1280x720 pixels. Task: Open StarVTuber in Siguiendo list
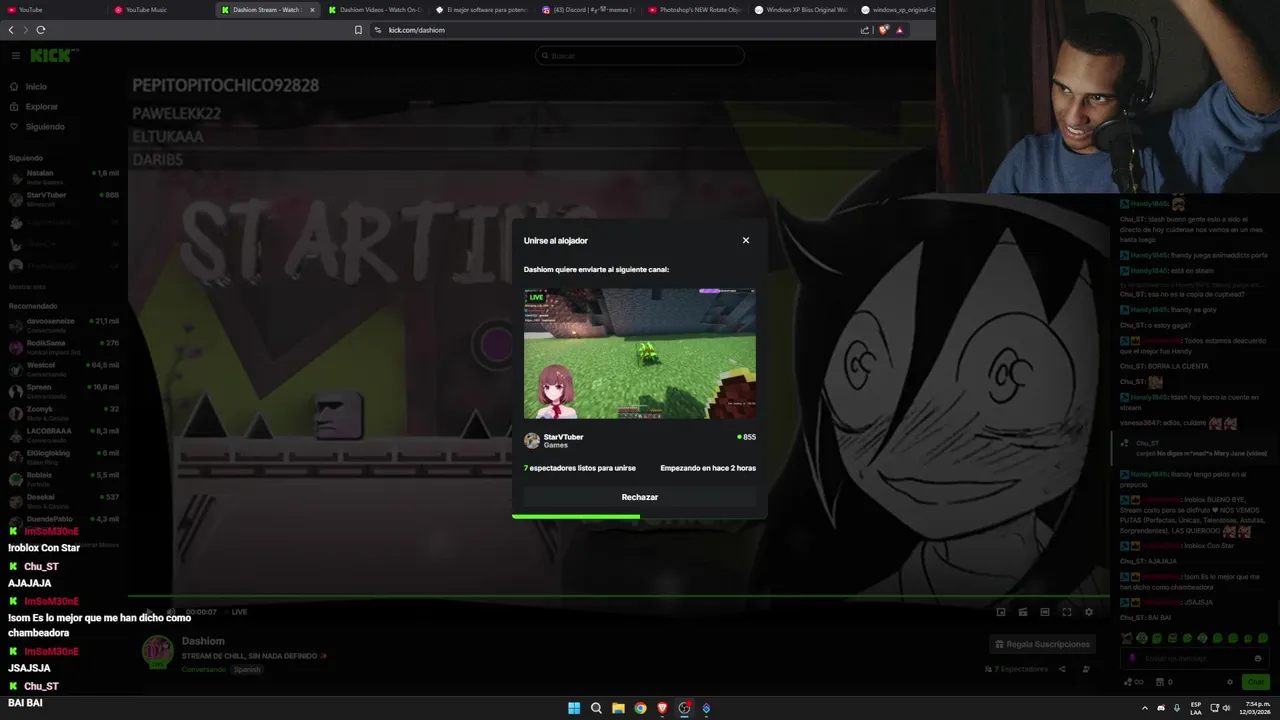pyautogui.click(x=63, y=198)
